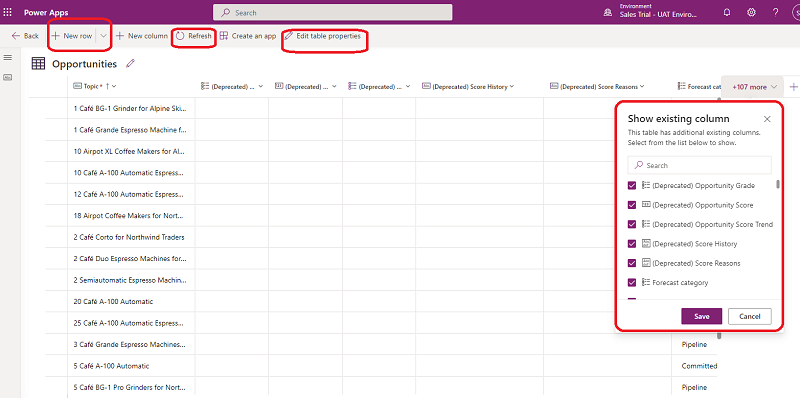Uncheck Forecast category checkbox

tap(632, 282)
